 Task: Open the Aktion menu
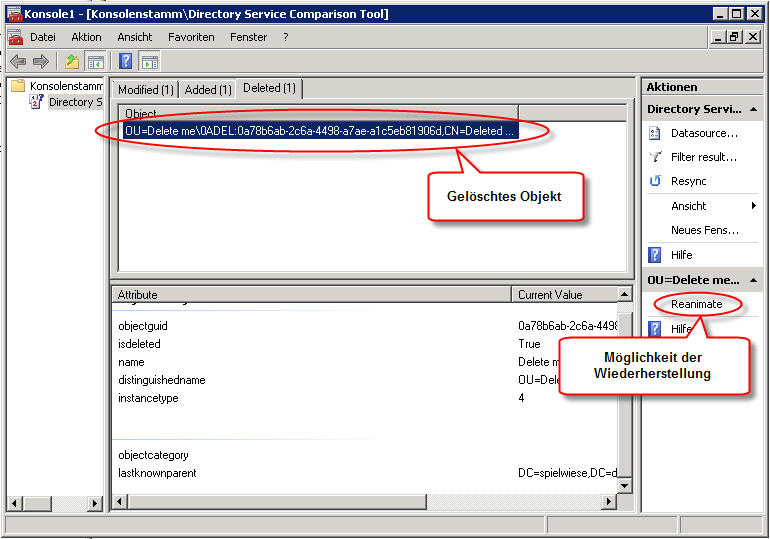pos(86,37)
